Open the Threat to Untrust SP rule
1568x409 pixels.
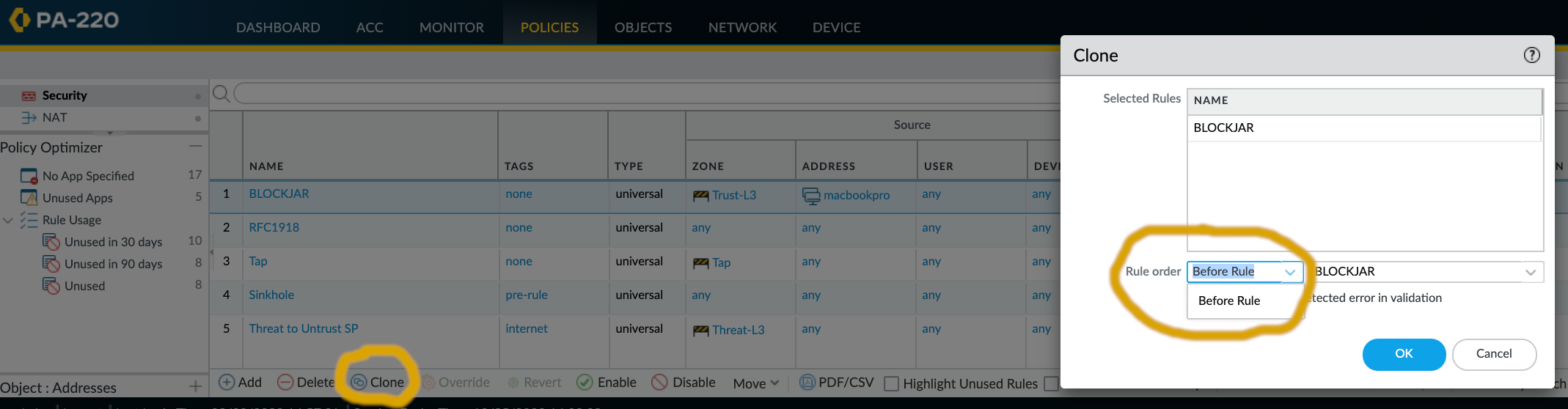point(304,328)
